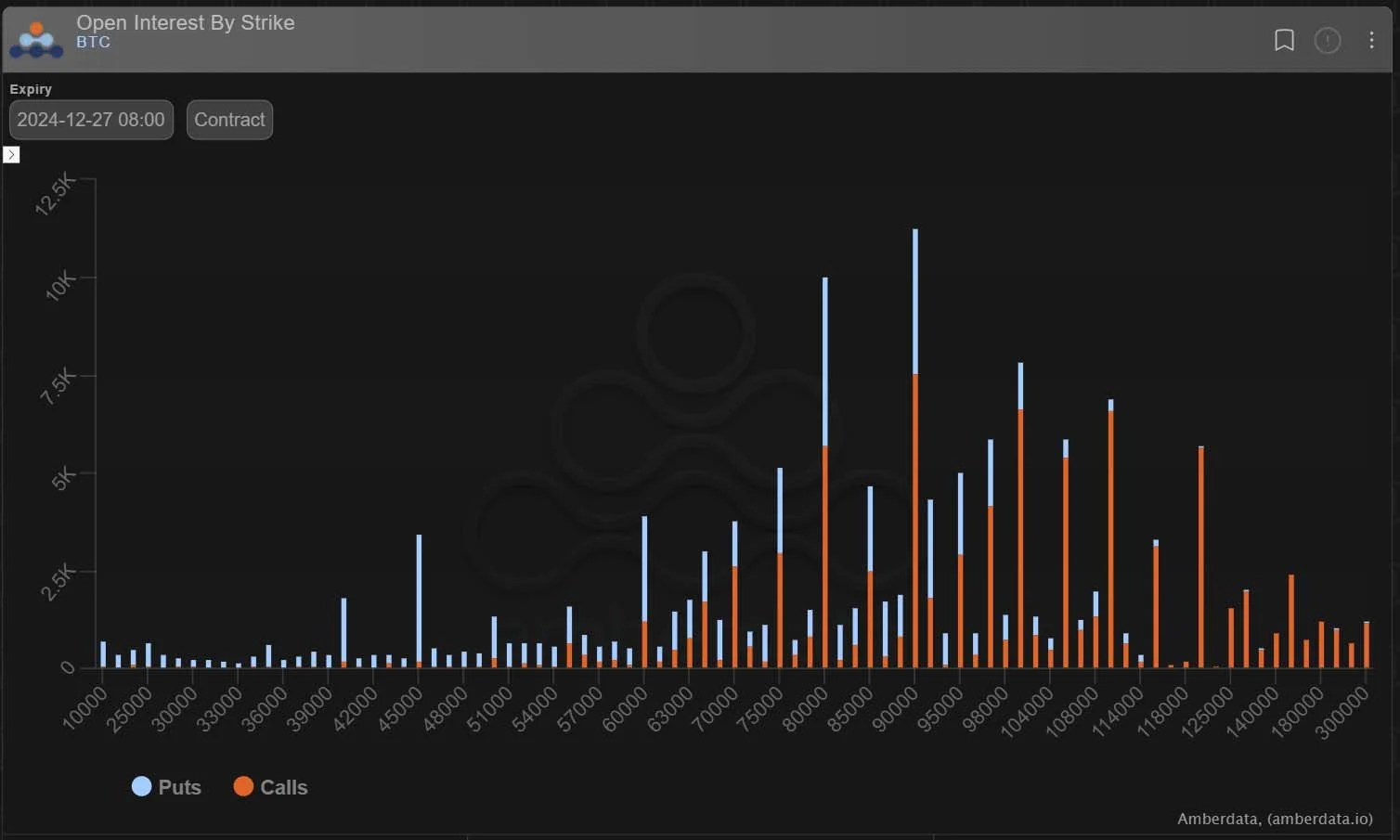Click the 80000 strike axis label
The height and width of the screenshot is (840, 1400).
(806, 710)
